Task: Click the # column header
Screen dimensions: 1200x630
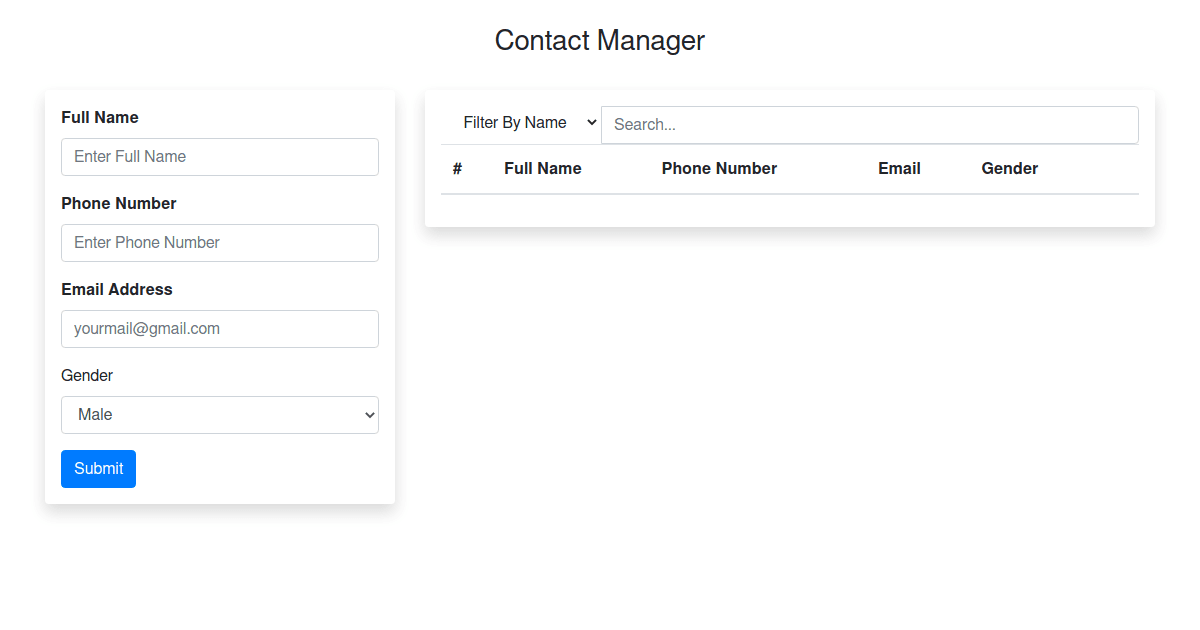Action: pyautogui.click(x=457, y=169)
